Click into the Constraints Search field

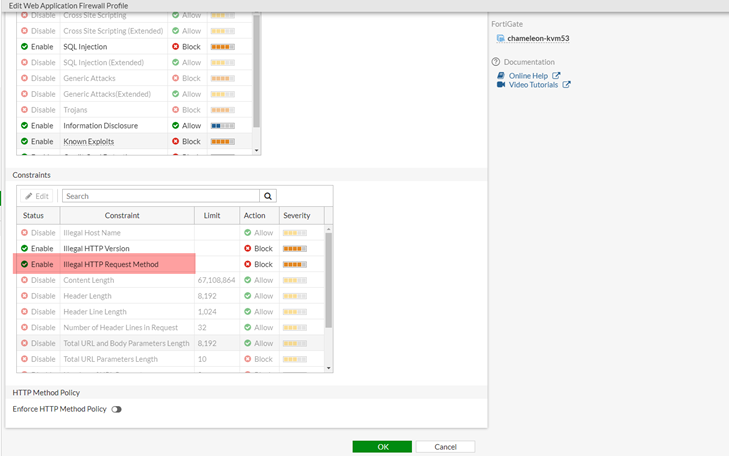(160, 197)
